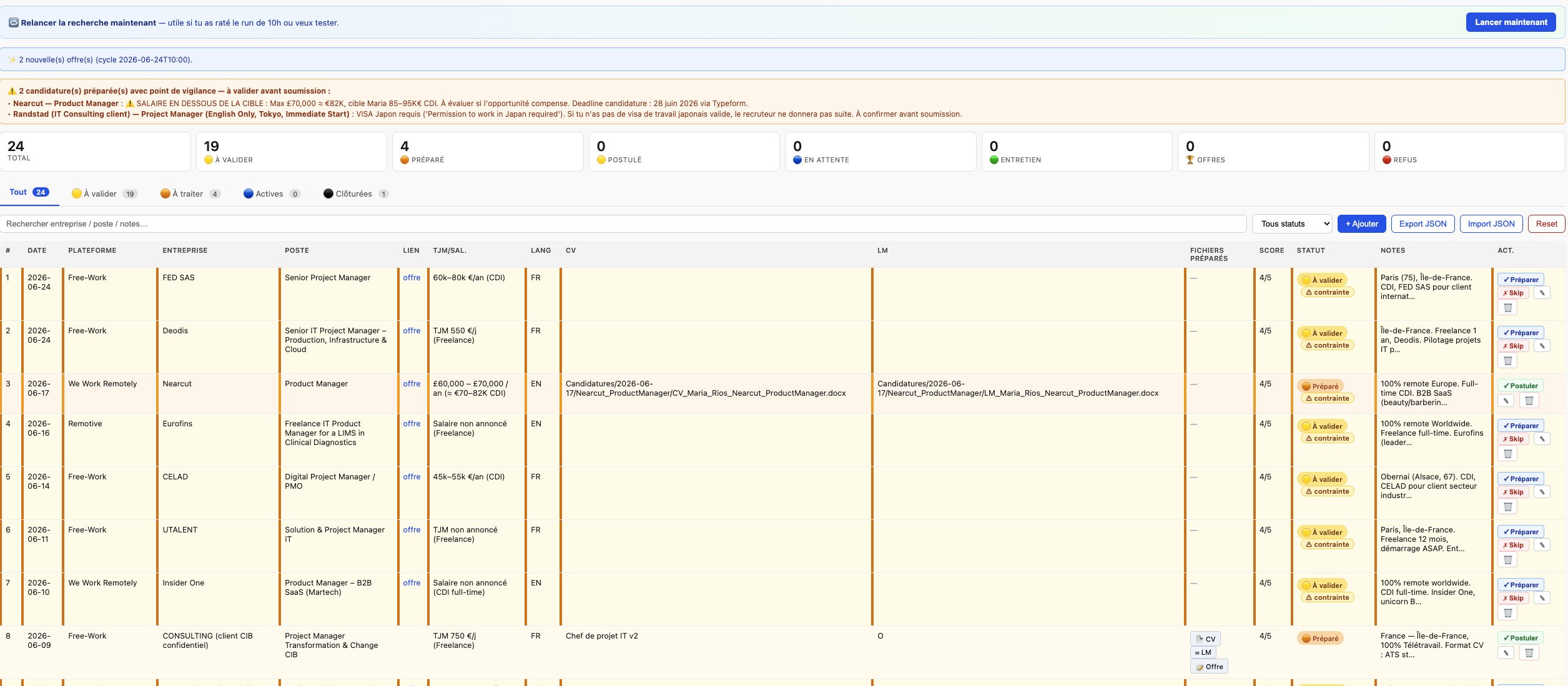Click the SCORE column header
The height and width of the screenshot is (686, 1568).
(1271, 250)
